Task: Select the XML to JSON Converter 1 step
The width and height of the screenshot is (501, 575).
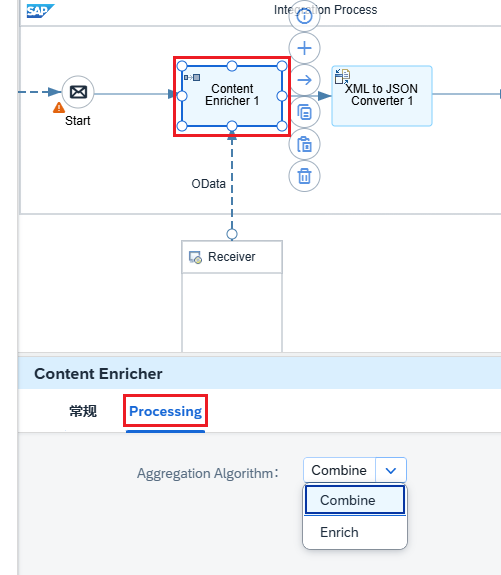Action: [x=382, y=96]
